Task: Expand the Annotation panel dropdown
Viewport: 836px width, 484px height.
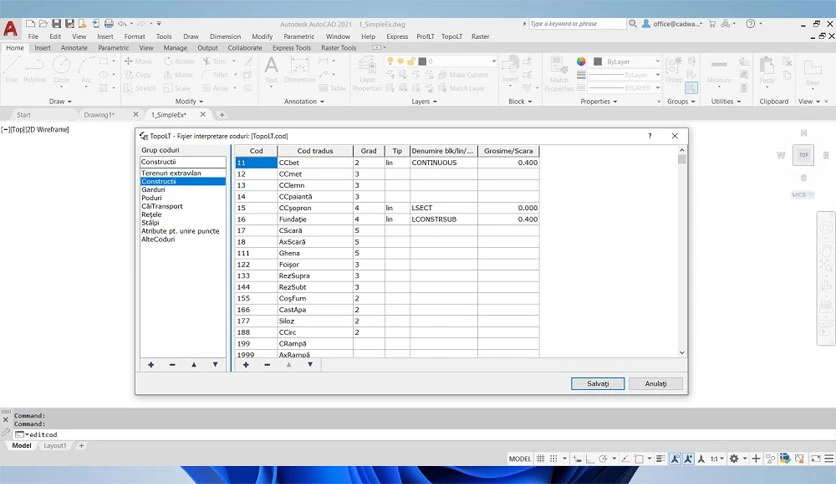Action: coord(304,101)
